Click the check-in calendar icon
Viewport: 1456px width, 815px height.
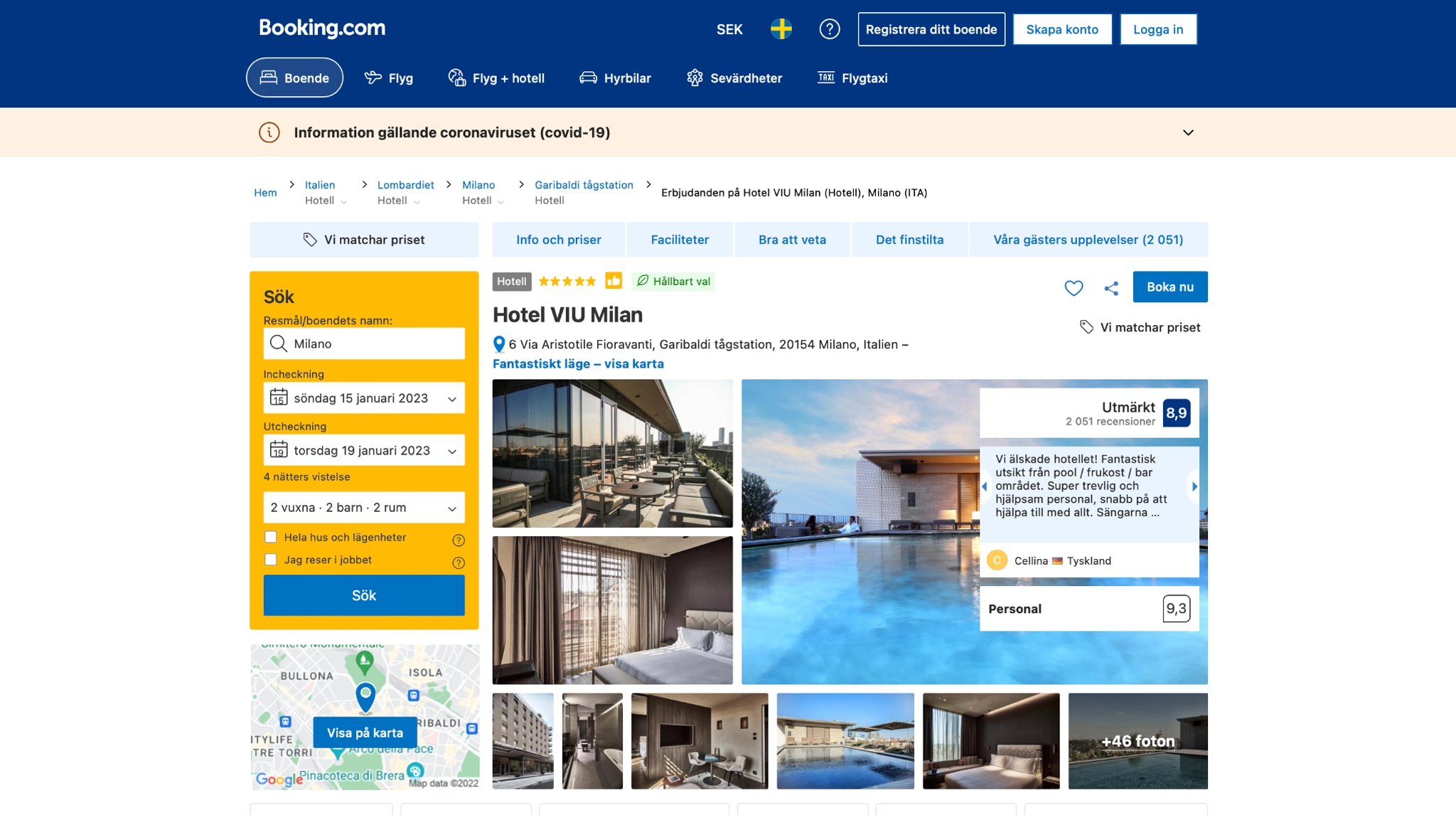(x=279, y=397)
